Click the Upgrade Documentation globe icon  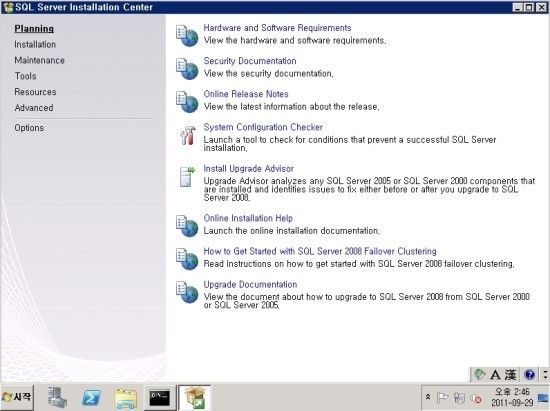click(187, 292)
